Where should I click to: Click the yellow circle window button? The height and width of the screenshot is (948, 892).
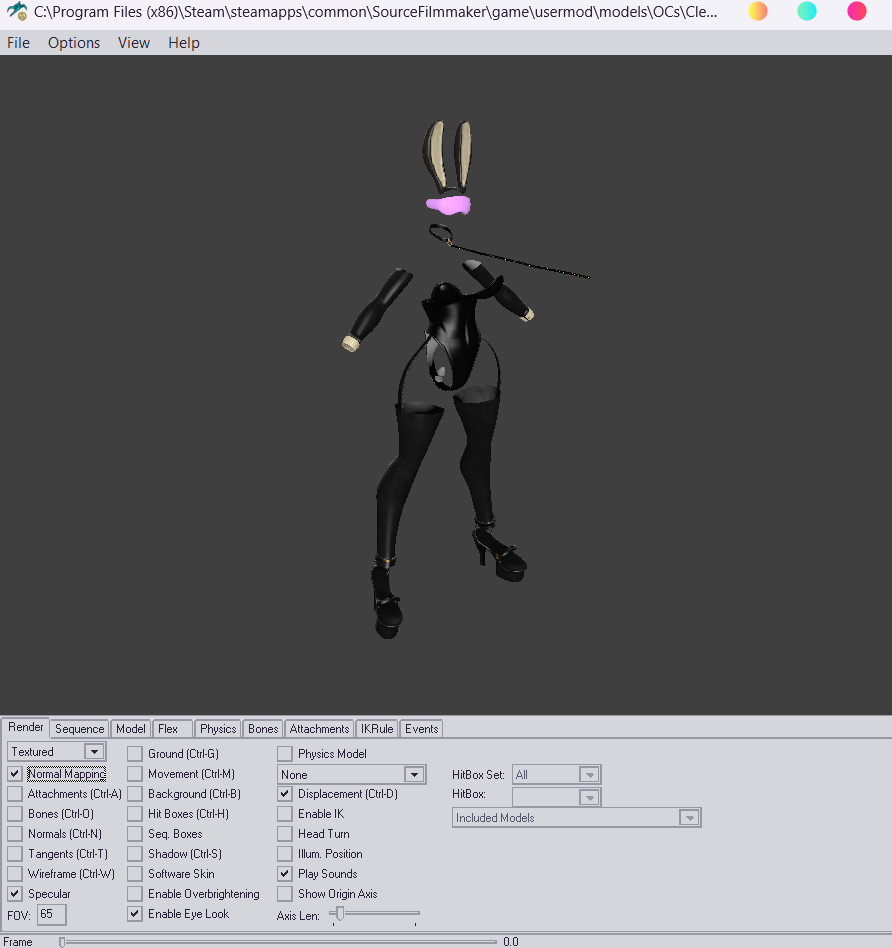click(x=758, y=11)
